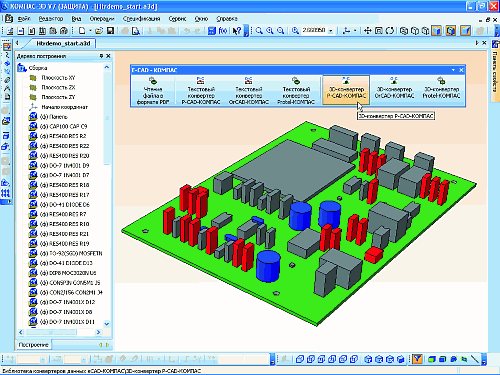Screen dimensions: 500x375
Task: Click the isometric view cube icon in bottom toolbar
Action: coord(368,359)
